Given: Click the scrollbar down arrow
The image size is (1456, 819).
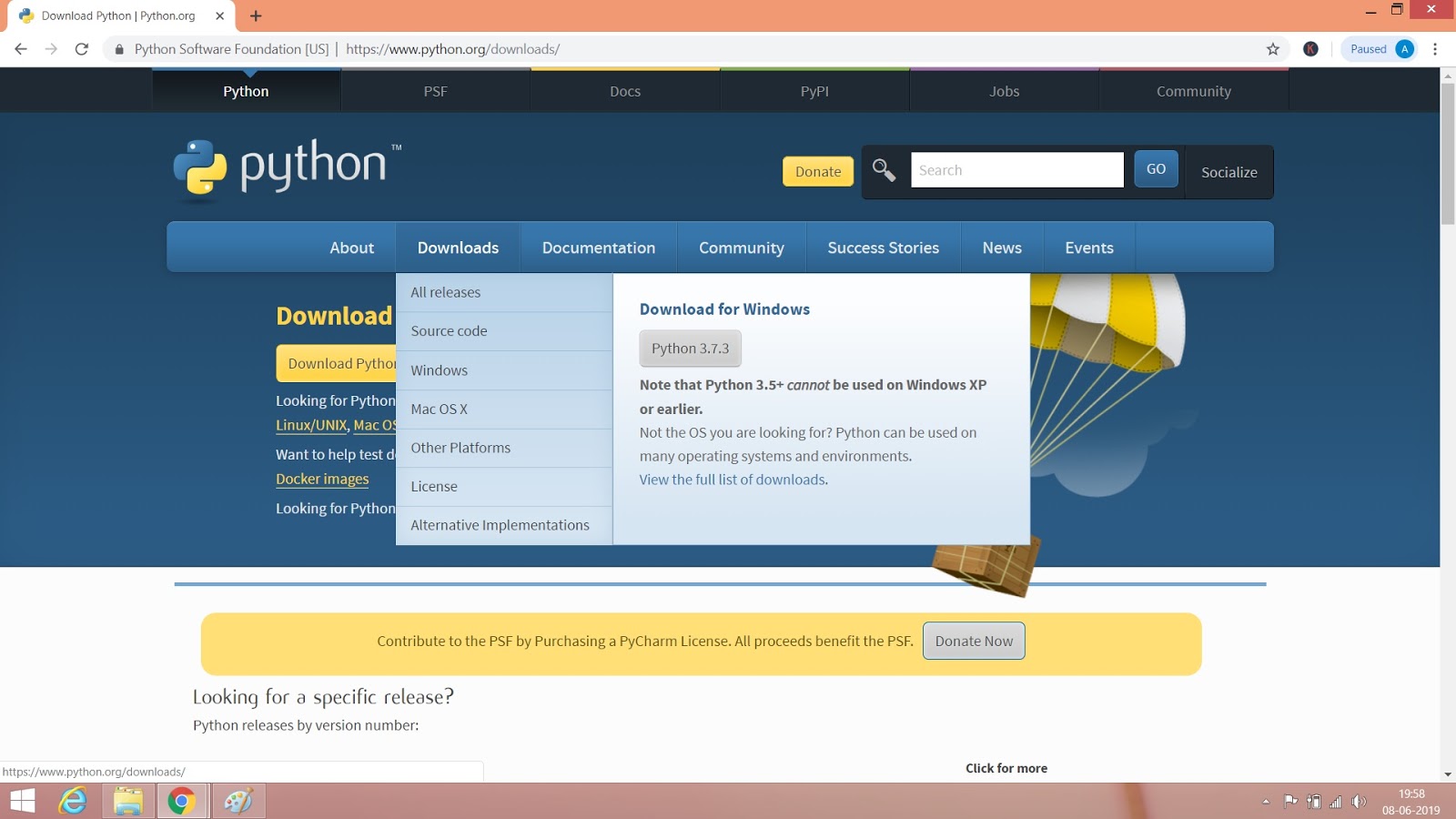Looking at the screenshot, I should coord(1448,774).
